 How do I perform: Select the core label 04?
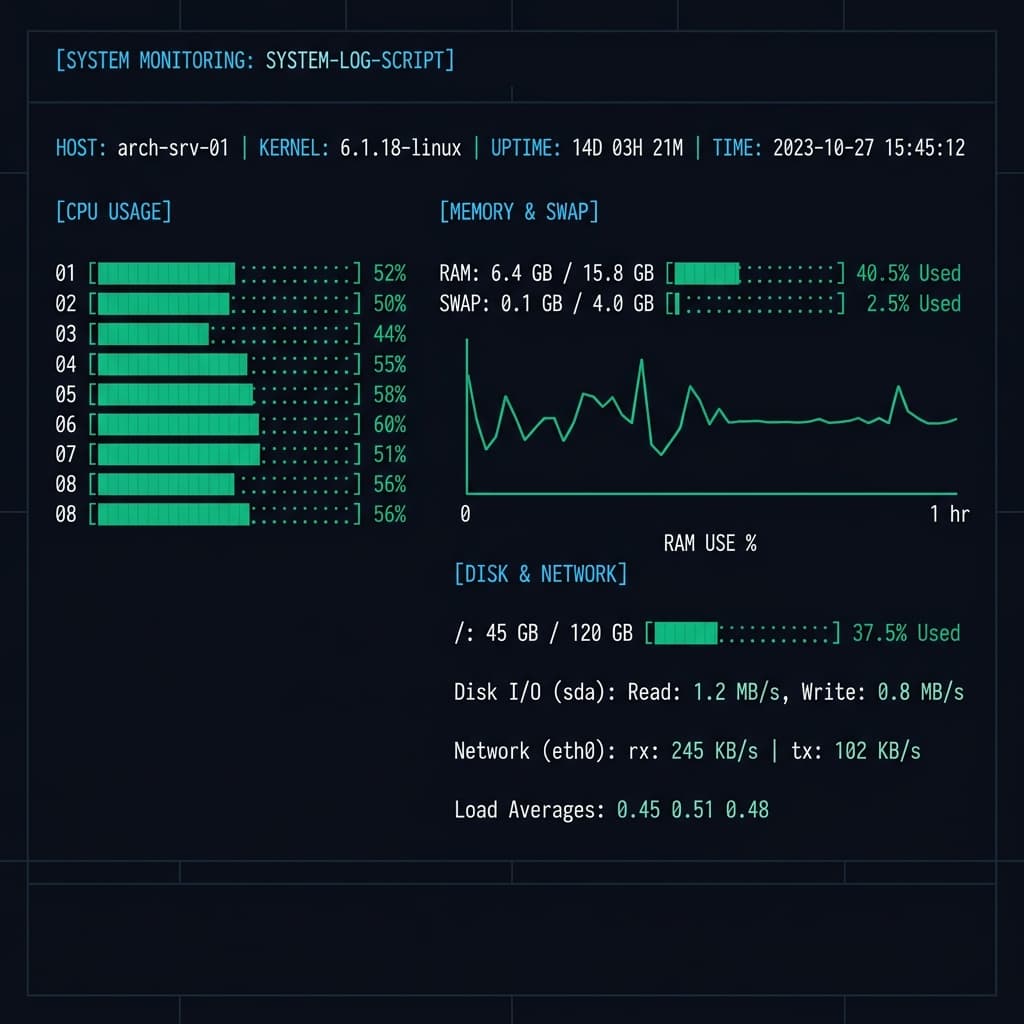[65, 364]
